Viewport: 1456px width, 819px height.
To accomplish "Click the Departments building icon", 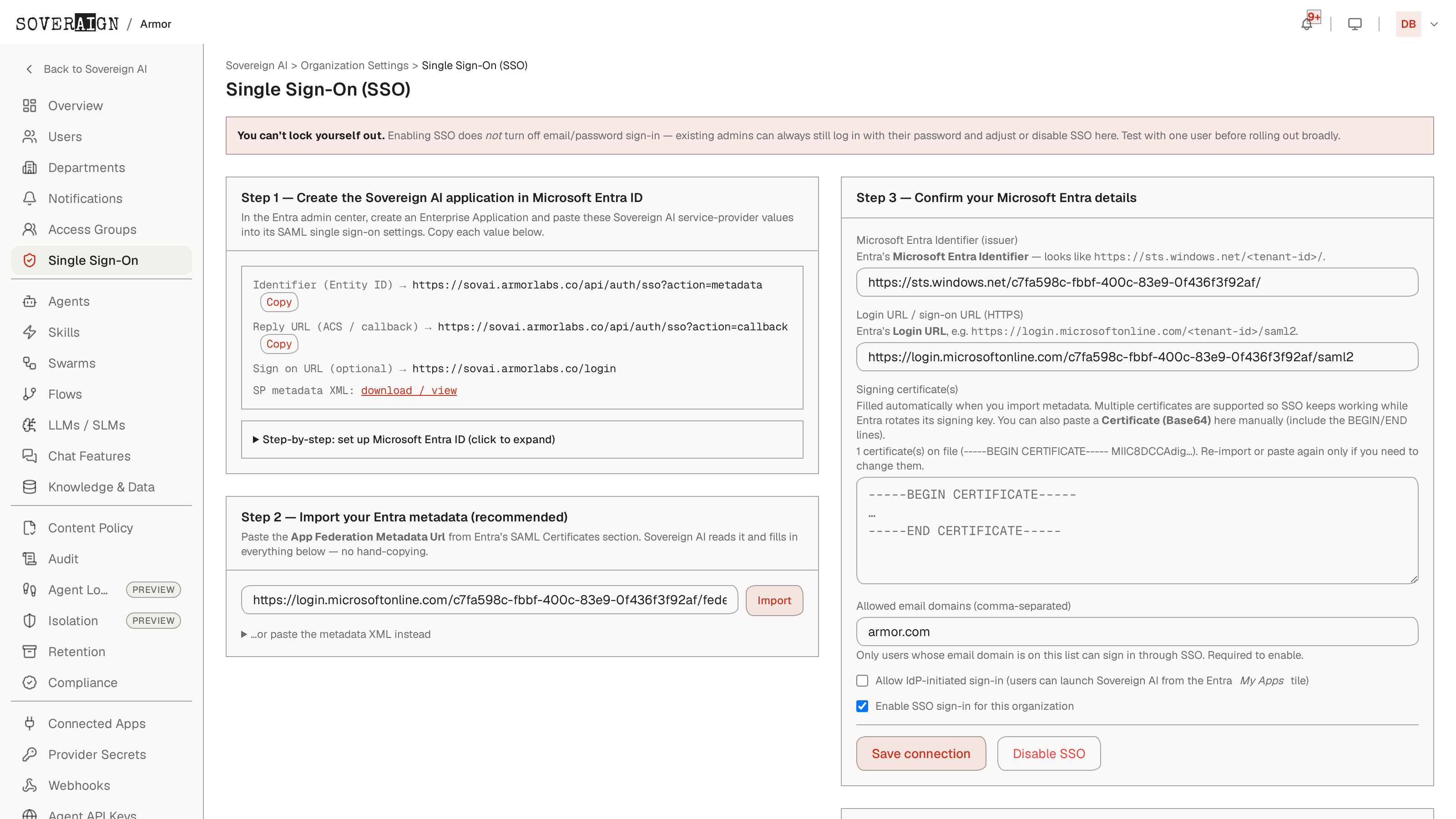I will (30, 167).
